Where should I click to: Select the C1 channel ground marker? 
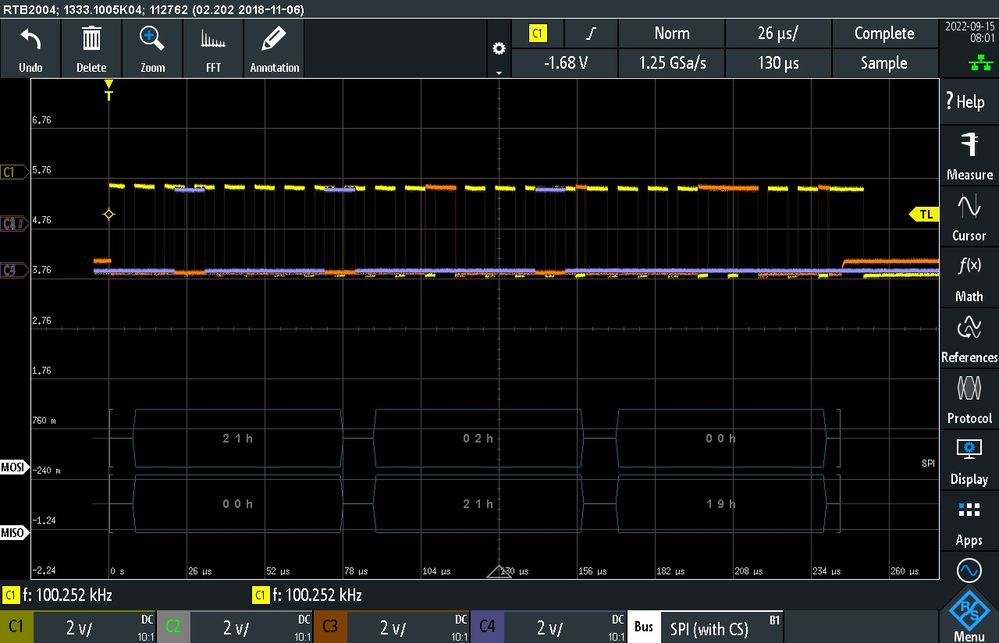point(14,172)
